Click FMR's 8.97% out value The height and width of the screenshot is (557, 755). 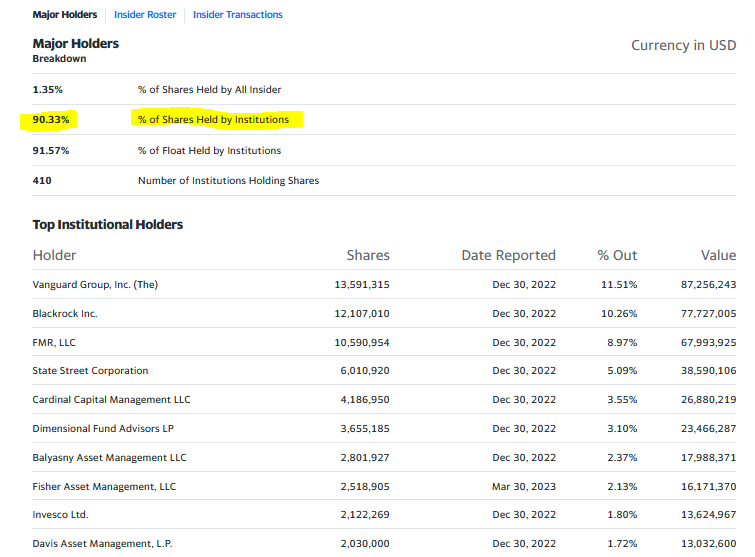tap(622, 342)
